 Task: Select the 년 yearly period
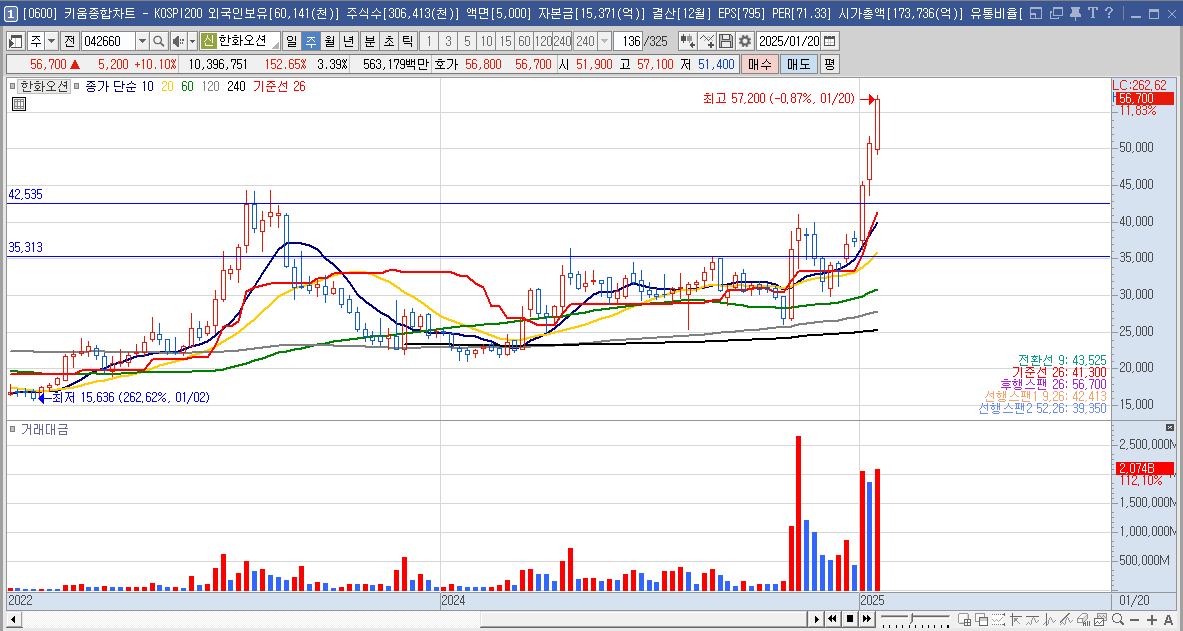pyautogui.click(x=349, y=42)
